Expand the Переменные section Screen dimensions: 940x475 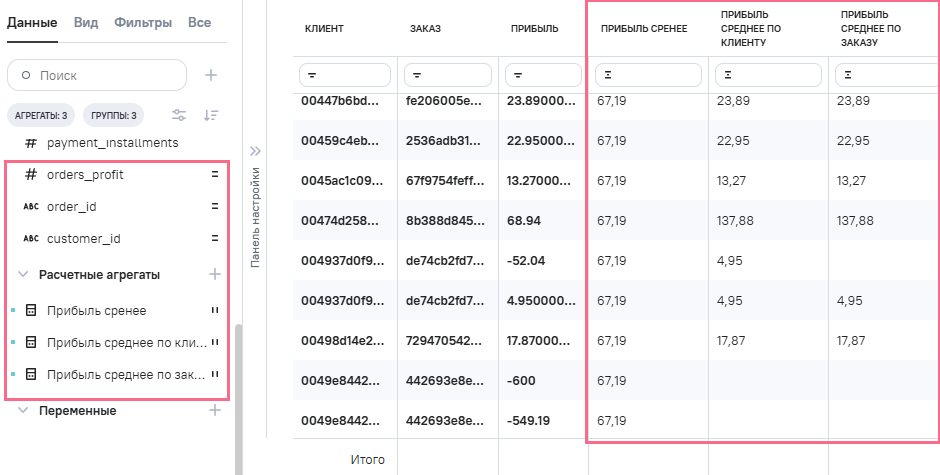click(x=23, y=410)
